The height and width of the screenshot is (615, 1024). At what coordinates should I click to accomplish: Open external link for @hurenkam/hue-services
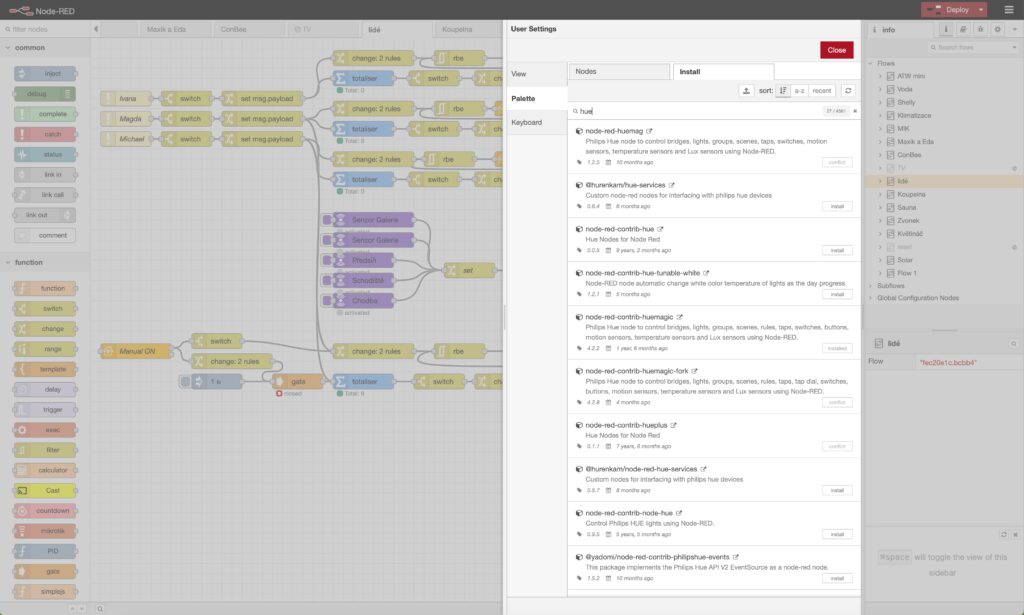pyautogui.click(x=671, y=185)
